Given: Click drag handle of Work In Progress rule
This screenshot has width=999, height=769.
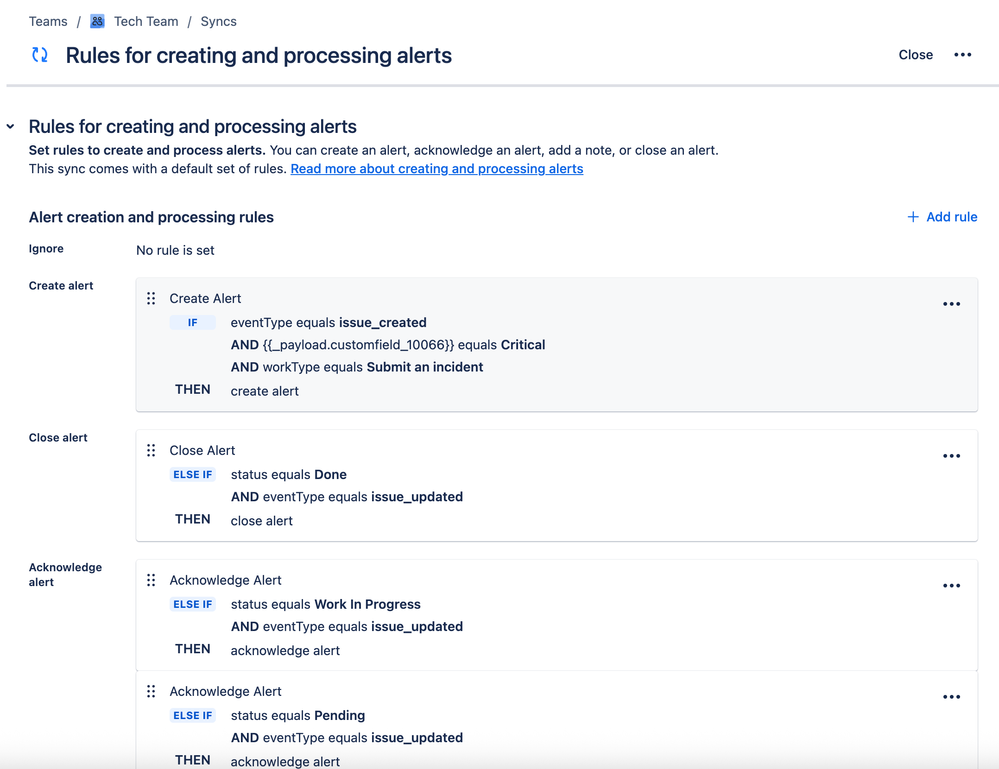Looking at the screenshot, I should 151,580.
